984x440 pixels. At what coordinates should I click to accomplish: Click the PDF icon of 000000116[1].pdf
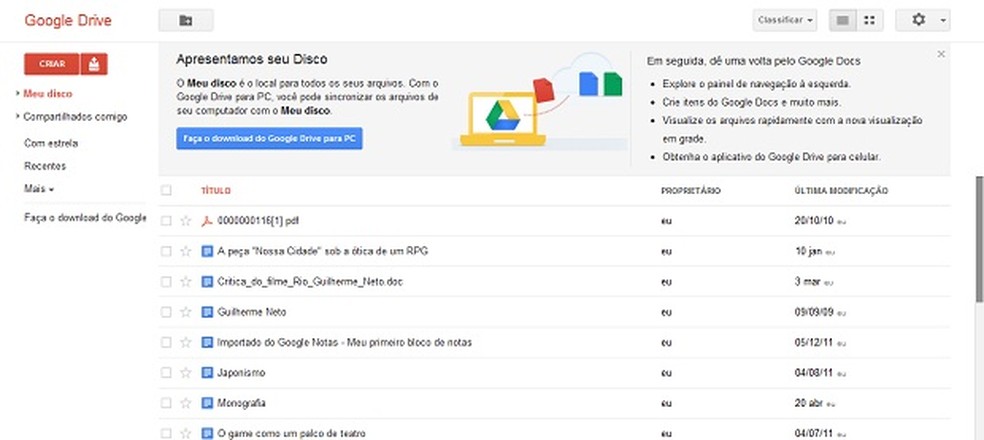click(x=206, y=221)
